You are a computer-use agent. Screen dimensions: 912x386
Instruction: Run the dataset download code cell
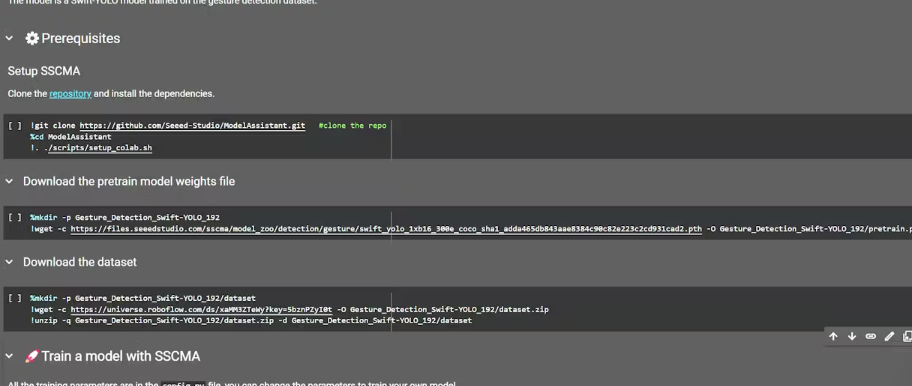[15, 298]
